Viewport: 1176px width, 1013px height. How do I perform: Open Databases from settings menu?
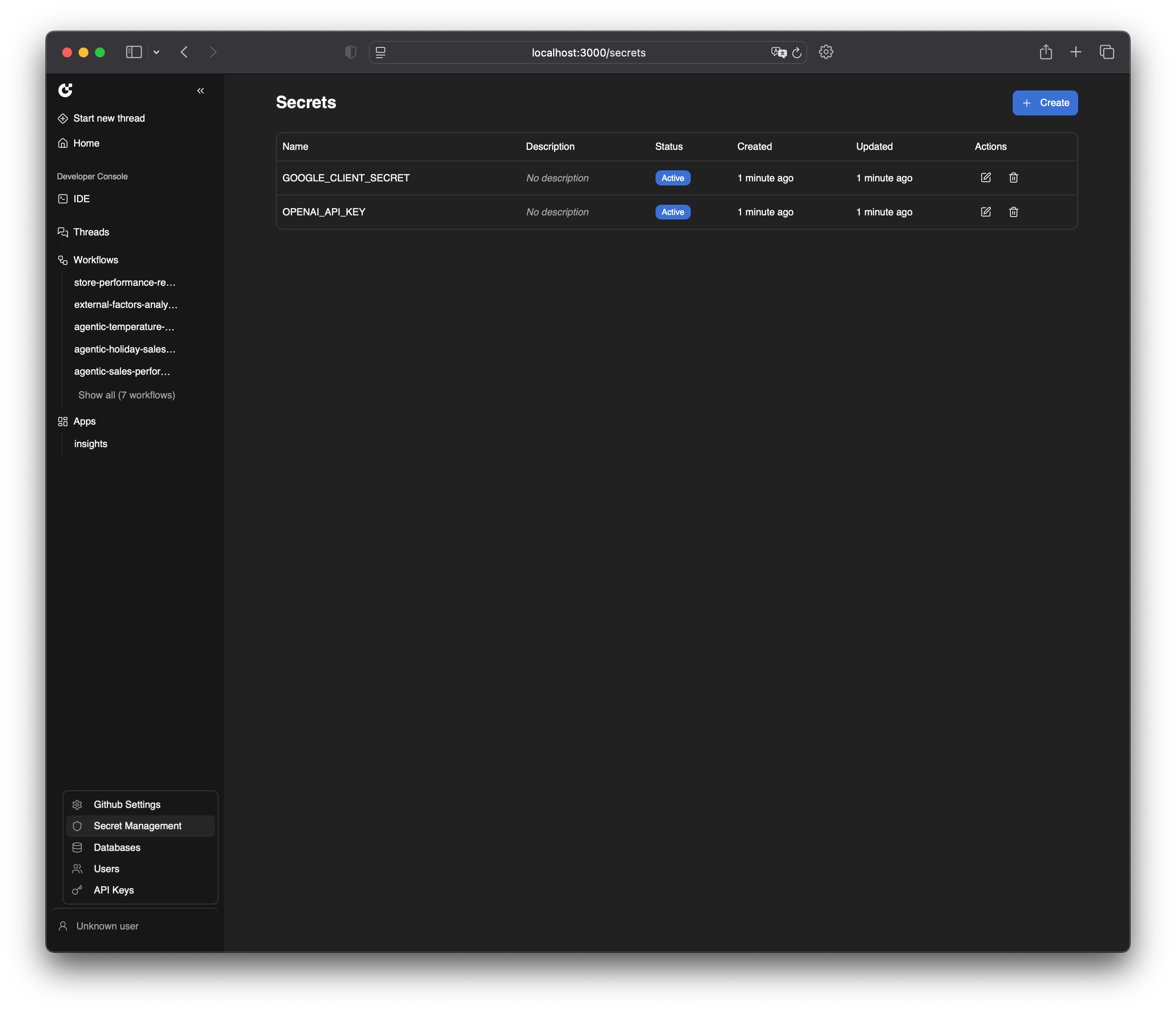(116, 847)
